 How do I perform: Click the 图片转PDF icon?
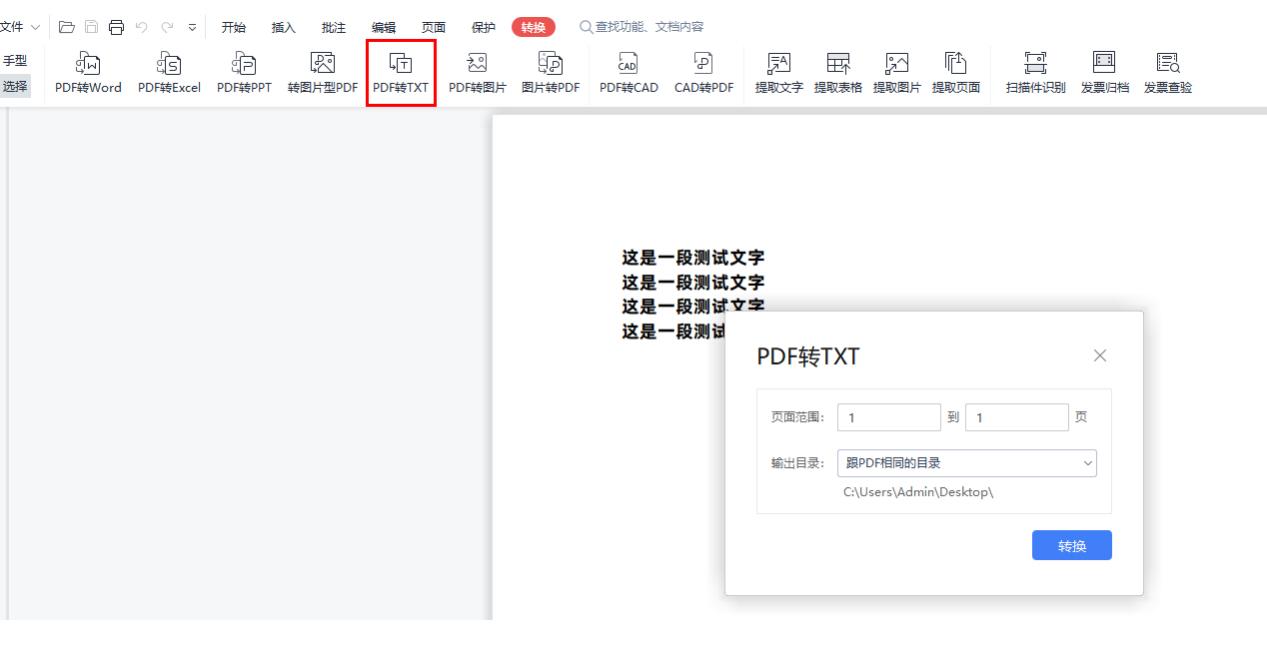(552, 70)
